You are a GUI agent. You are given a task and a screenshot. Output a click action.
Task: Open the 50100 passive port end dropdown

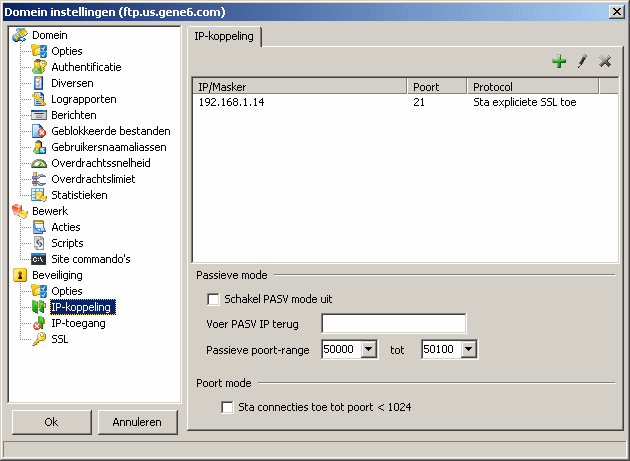pyautogui.click(x=468, y=349)
